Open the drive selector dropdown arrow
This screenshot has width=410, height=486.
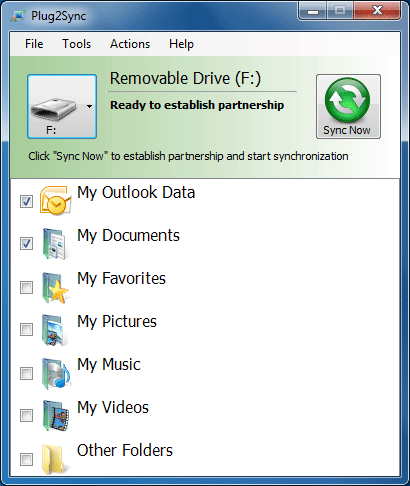click(x=89, y=107)
